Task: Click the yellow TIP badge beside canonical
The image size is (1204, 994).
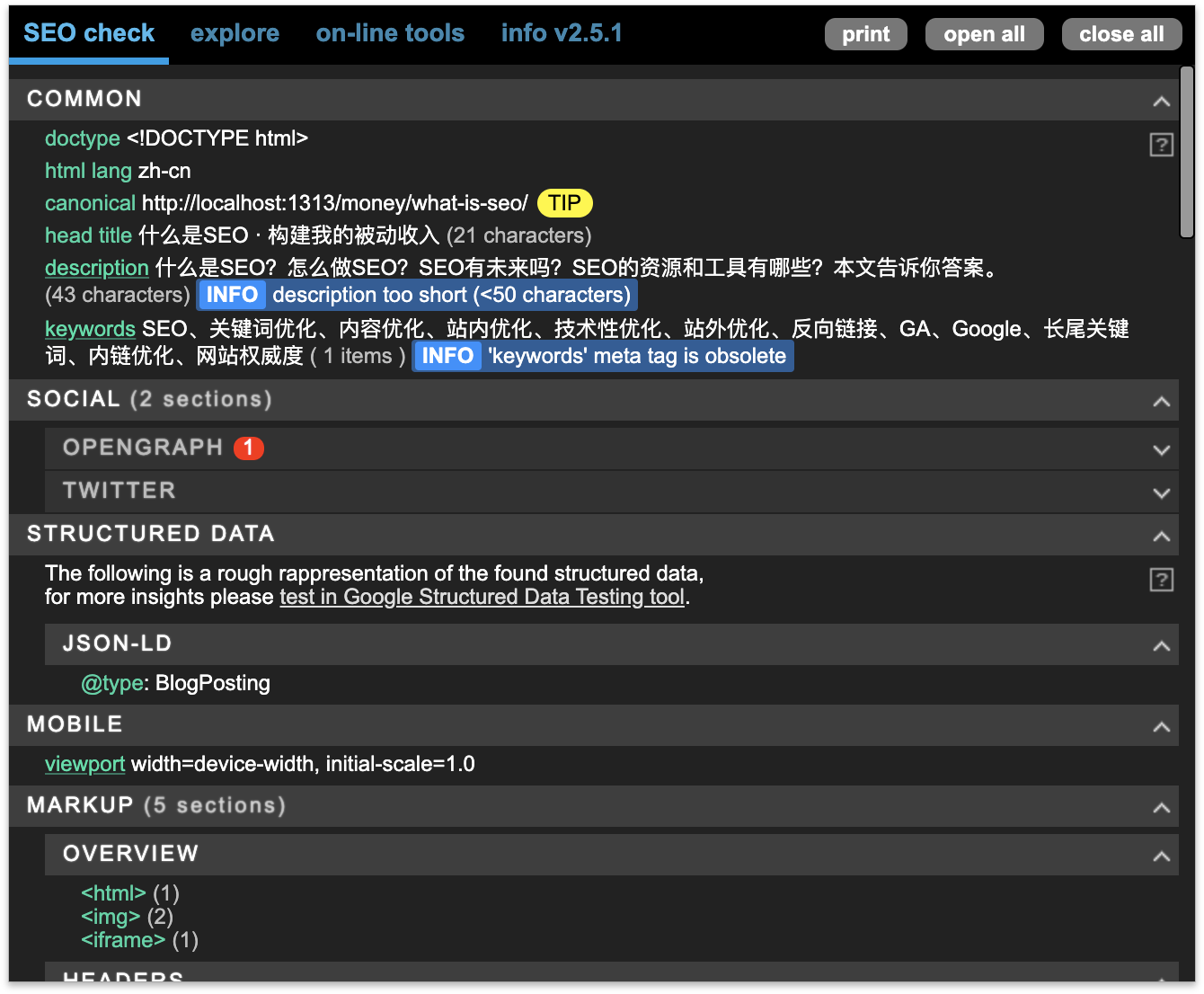Action: click(564, 203)
